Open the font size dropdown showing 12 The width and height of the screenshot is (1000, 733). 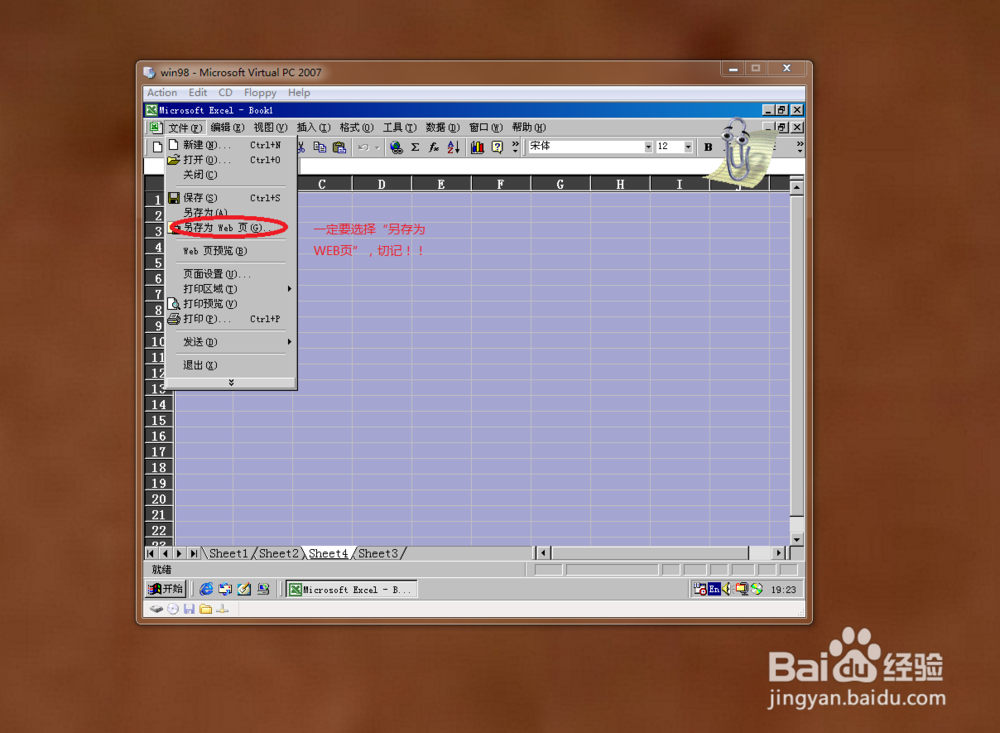688,147
